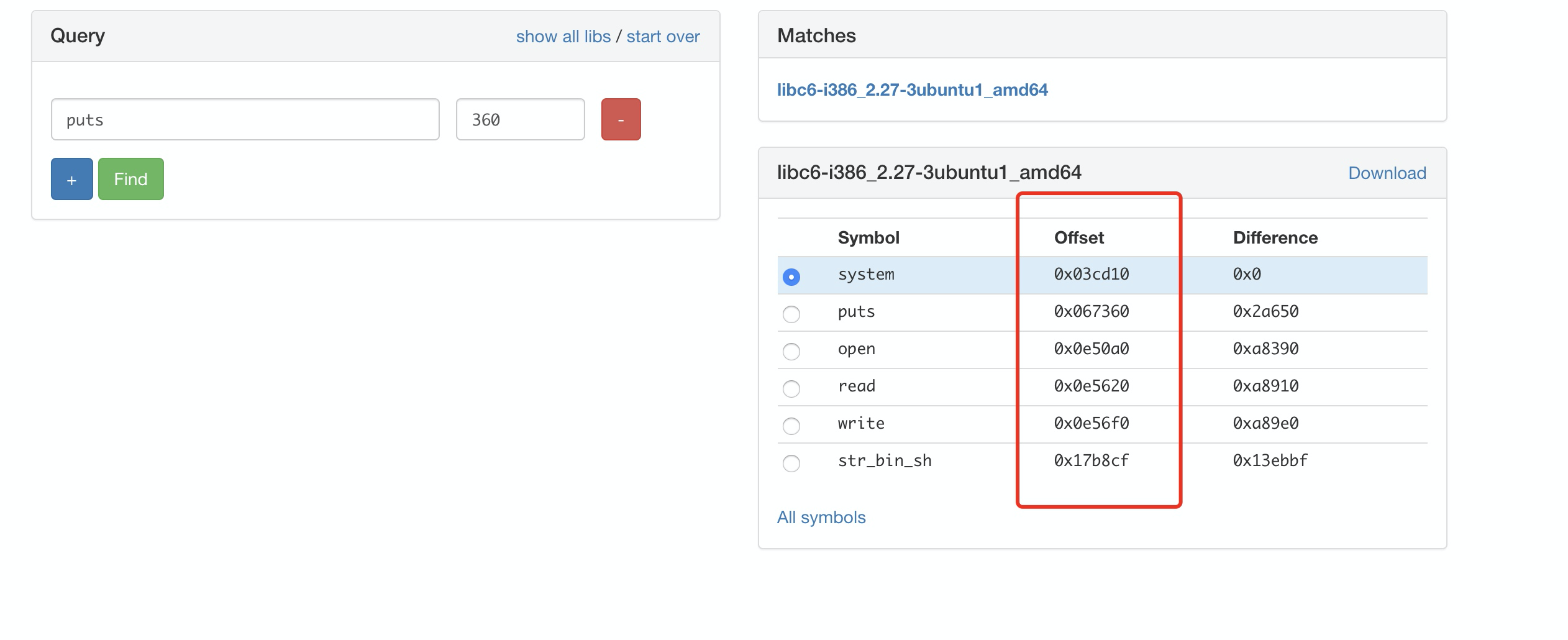The image size is (1568, 640).
Task: Select the read symbol radio button
Action: 791,388
